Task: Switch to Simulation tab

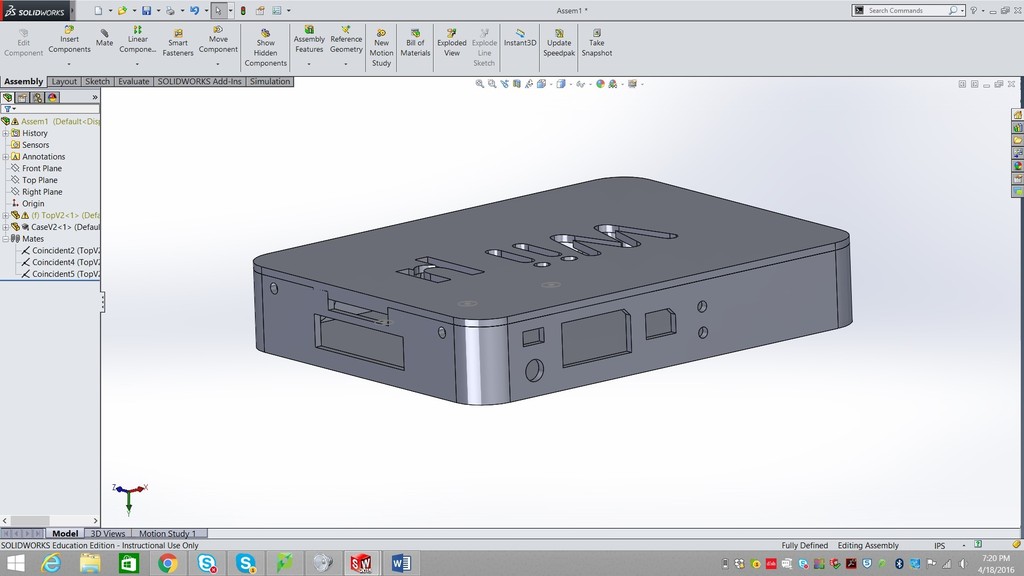Action: 270,82
